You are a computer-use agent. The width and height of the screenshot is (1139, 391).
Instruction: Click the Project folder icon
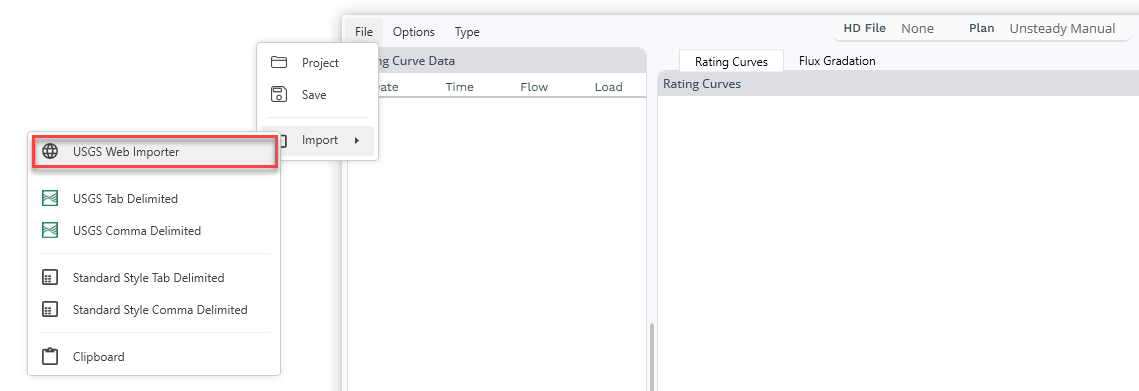(x=279, y=63)
